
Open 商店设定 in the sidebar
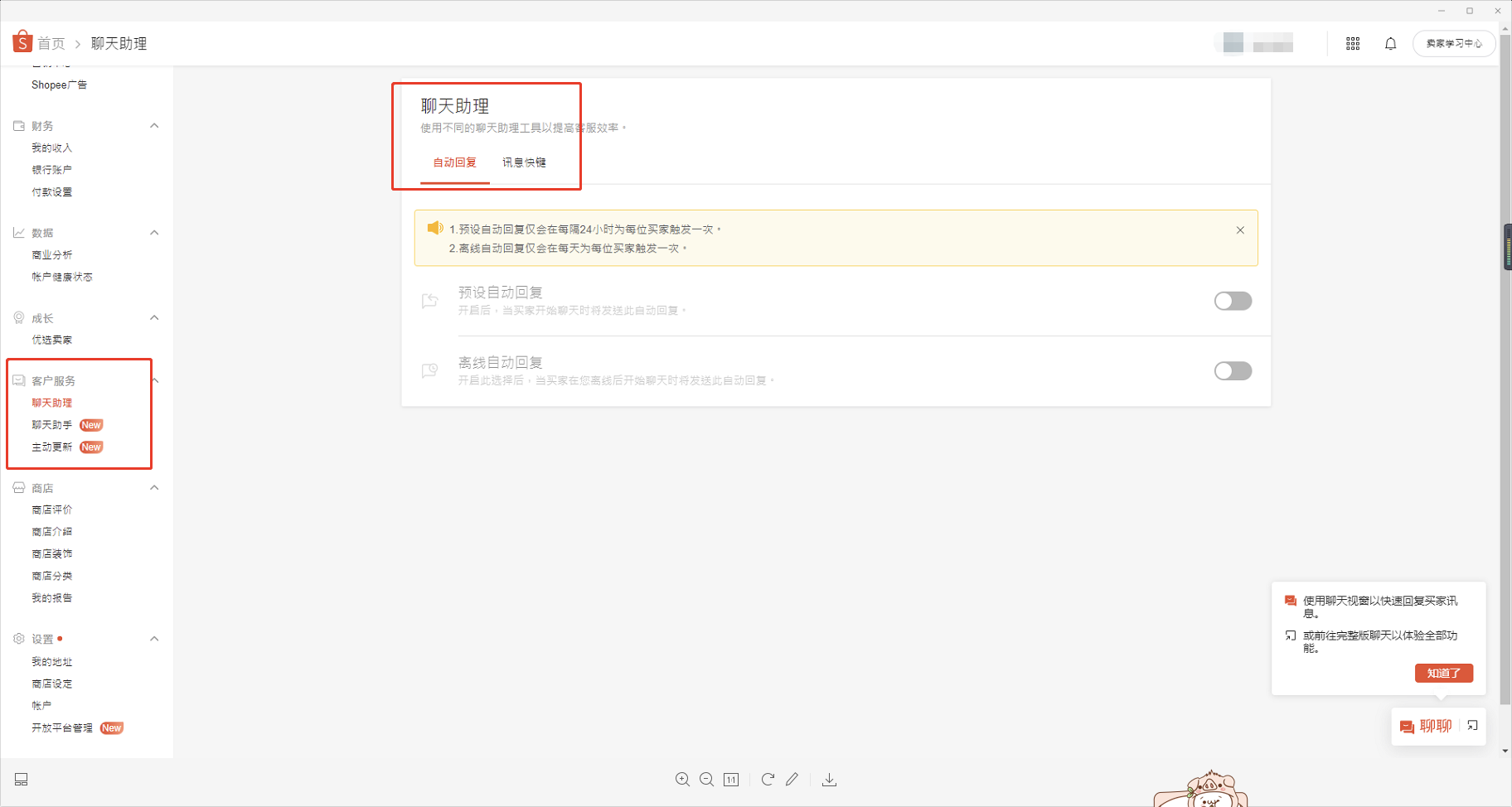tap(52, 684)
